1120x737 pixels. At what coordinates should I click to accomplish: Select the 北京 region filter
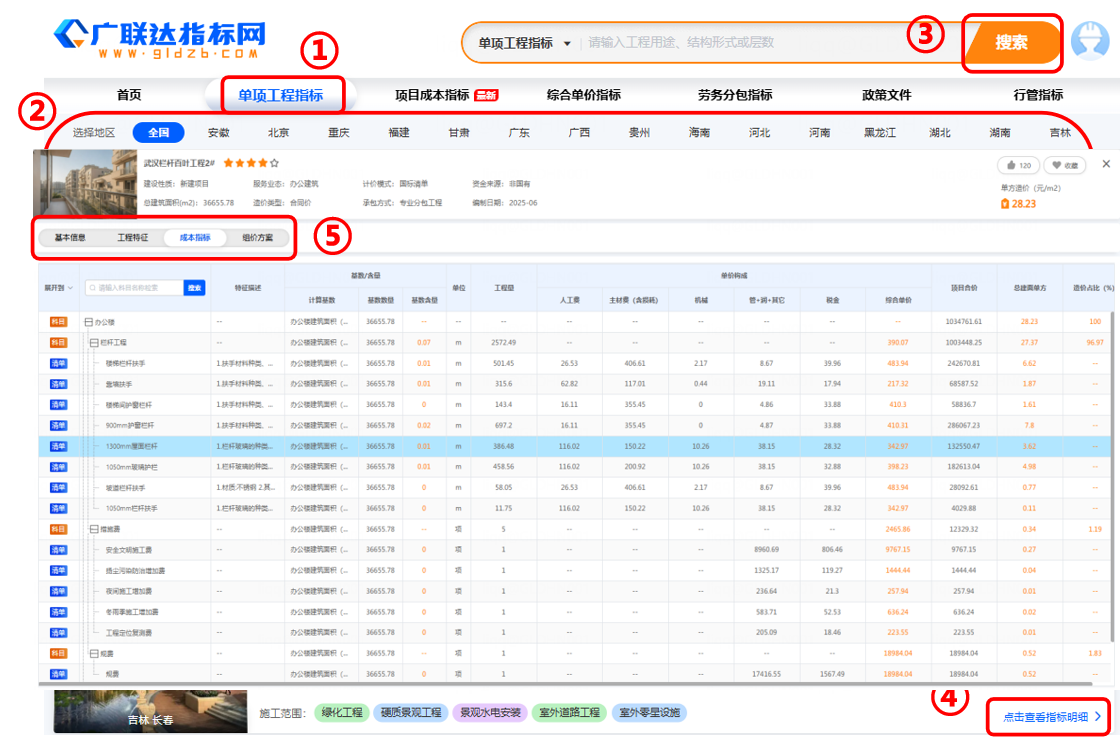(x=279, y=133)
